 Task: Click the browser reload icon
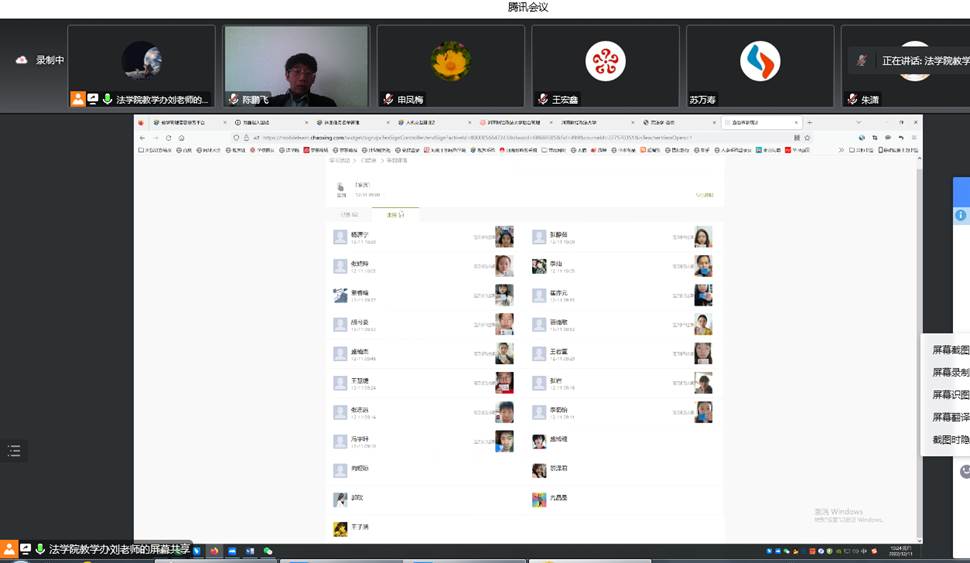tap(166, 137)
